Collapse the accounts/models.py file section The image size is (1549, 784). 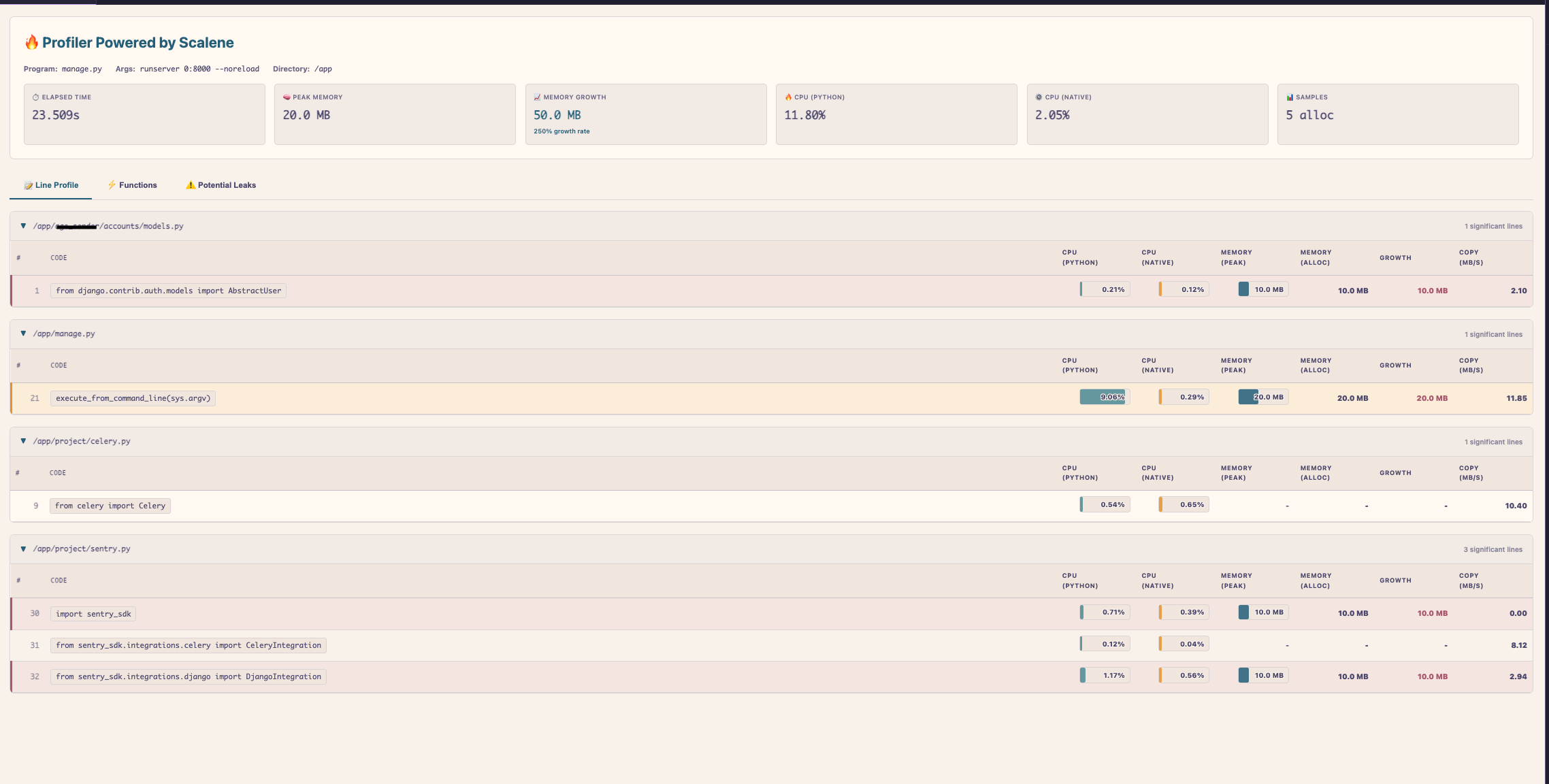[25, 225]
